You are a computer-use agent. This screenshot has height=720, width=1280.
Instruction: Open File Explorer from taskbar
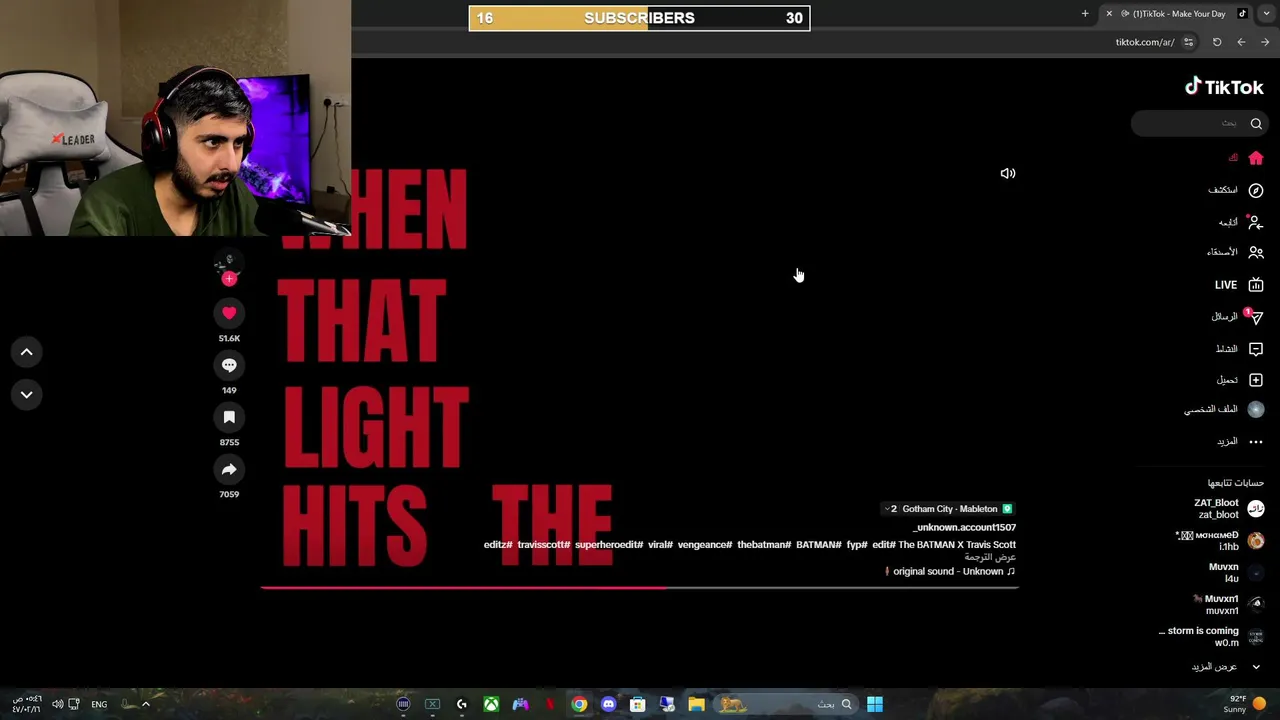[x=696, y=704]
